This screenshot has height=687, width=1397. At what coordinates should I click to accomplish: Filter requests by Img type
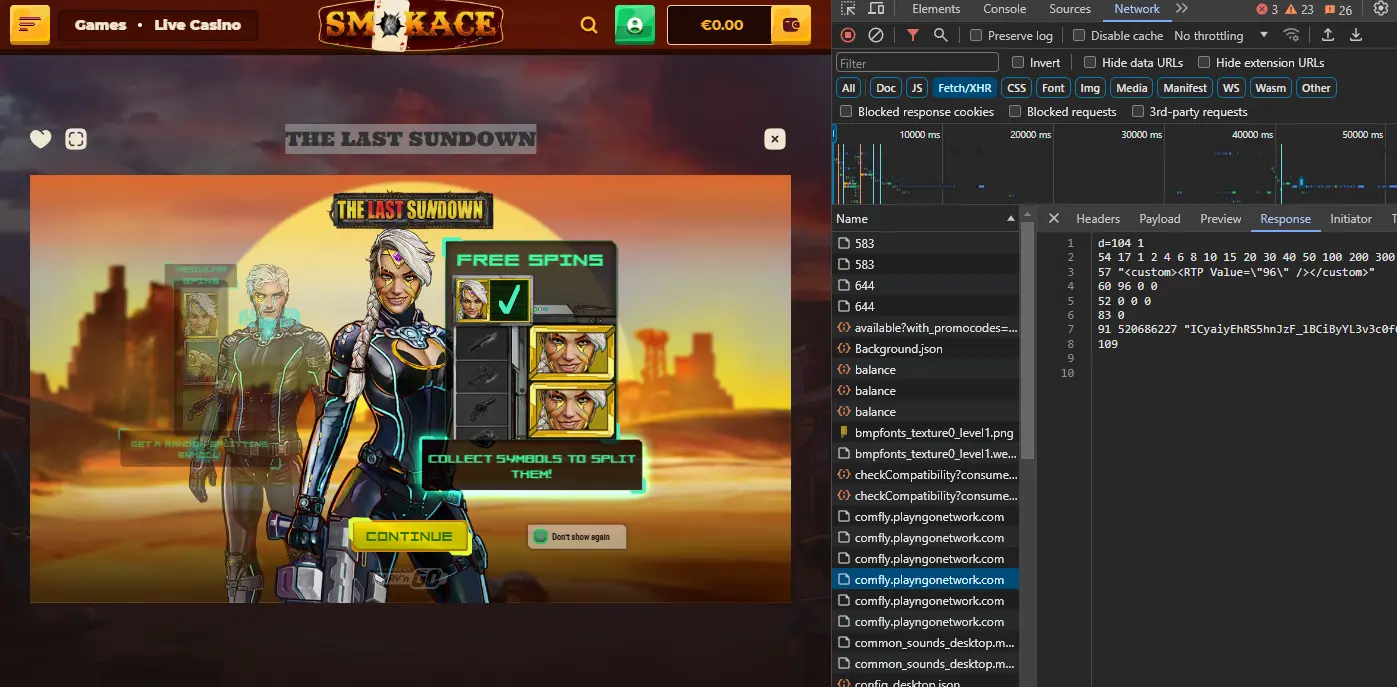1090,88
